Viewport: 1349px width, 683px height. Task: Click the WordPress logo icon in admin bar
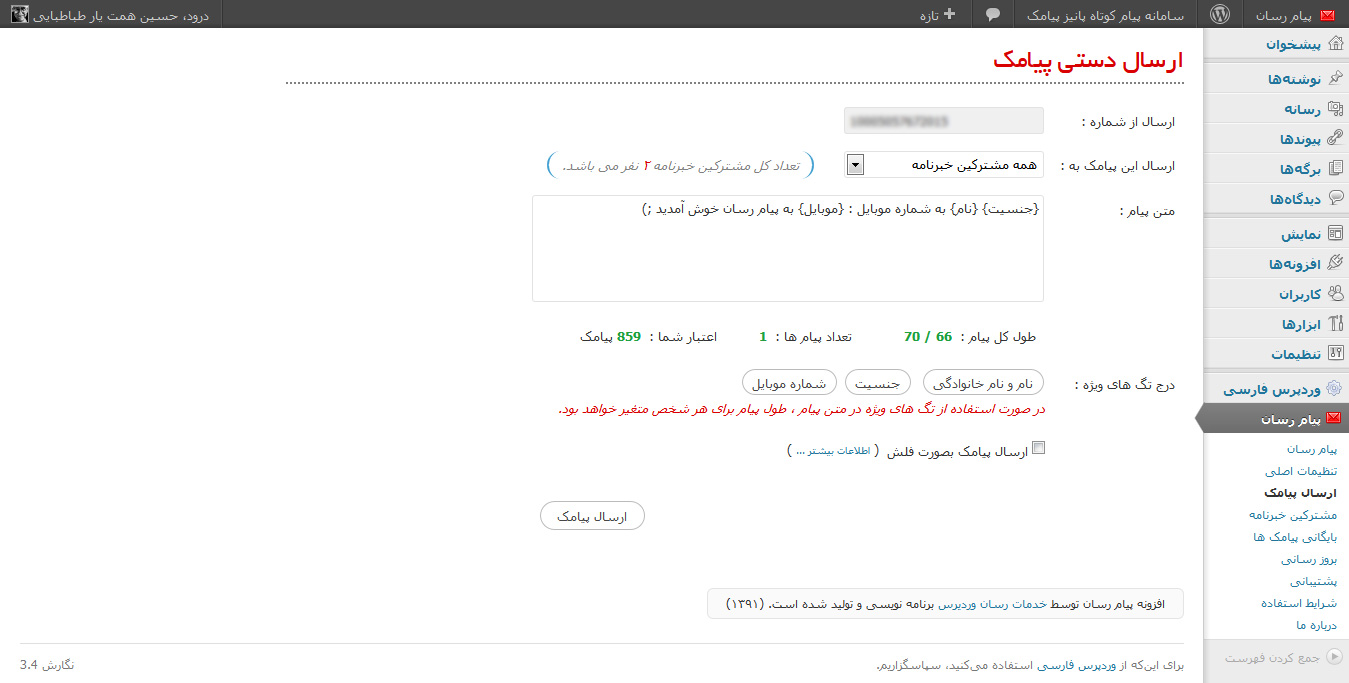click(1219, 14)
